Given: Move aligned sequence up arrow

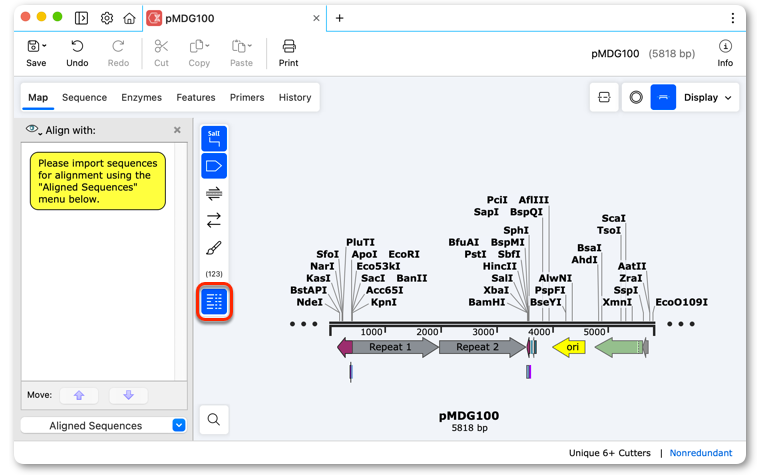Looking at the screenshot, I should click(x=79, y=395).
